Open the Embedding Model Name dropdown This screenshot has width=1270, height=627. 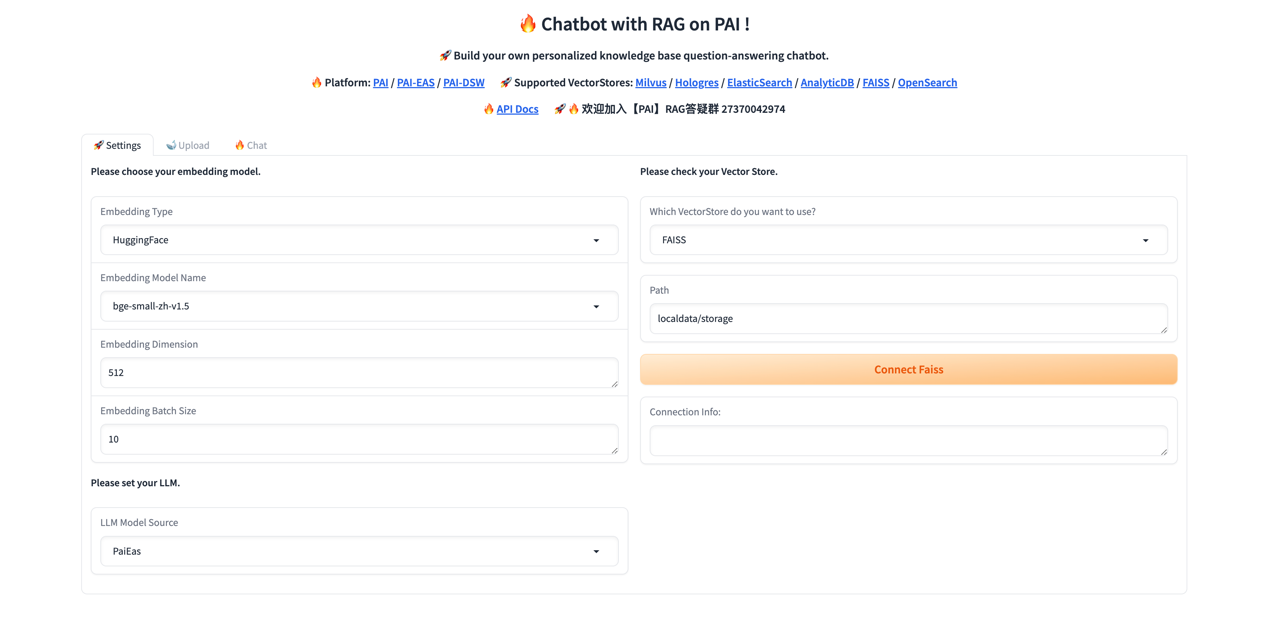pyautogui.click(x=359, y=306)
